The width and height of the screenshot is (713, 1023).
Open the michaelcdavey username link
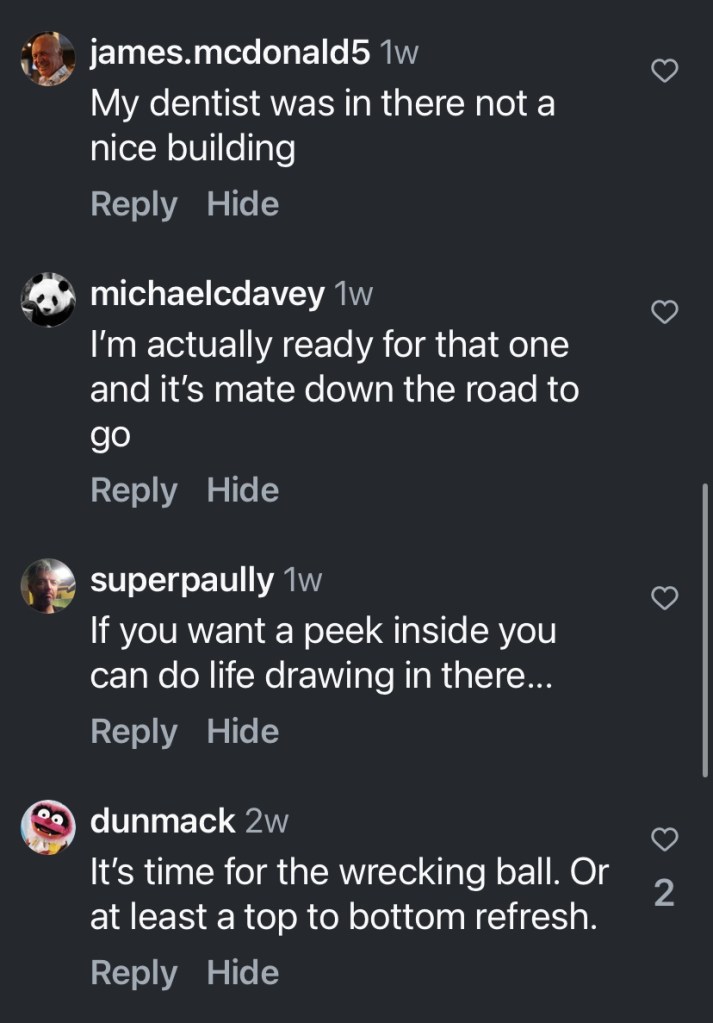pos(207,294)
